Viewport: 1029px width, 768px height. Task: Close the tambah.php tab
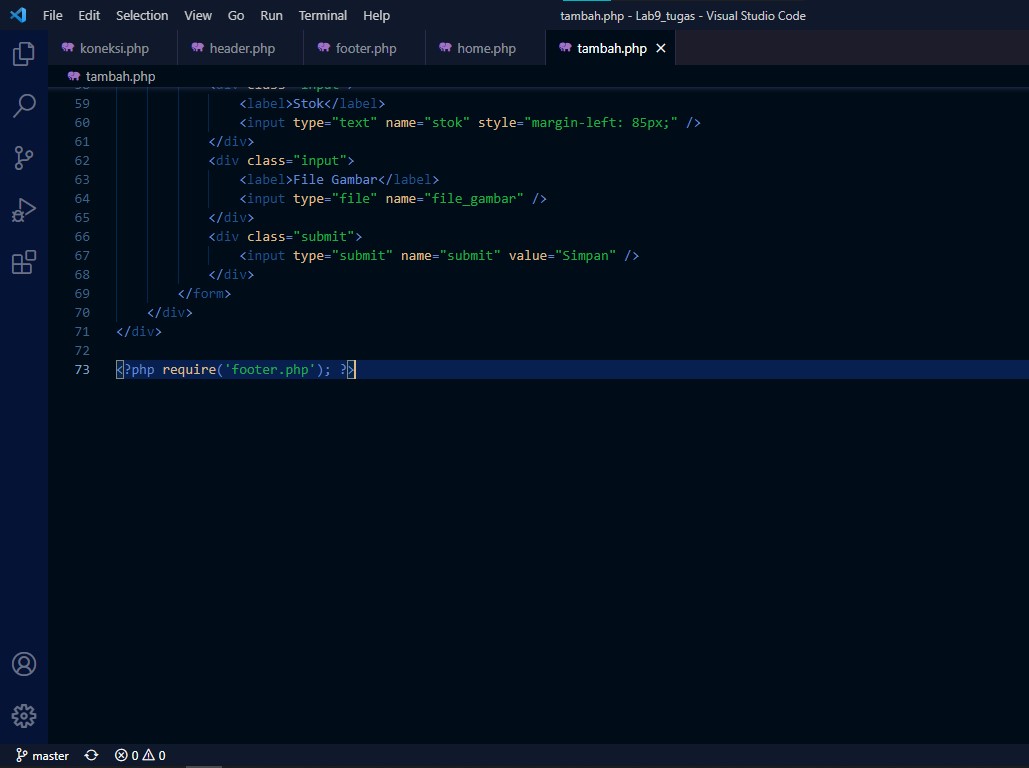pyautogui.click(x=661, y=49)
